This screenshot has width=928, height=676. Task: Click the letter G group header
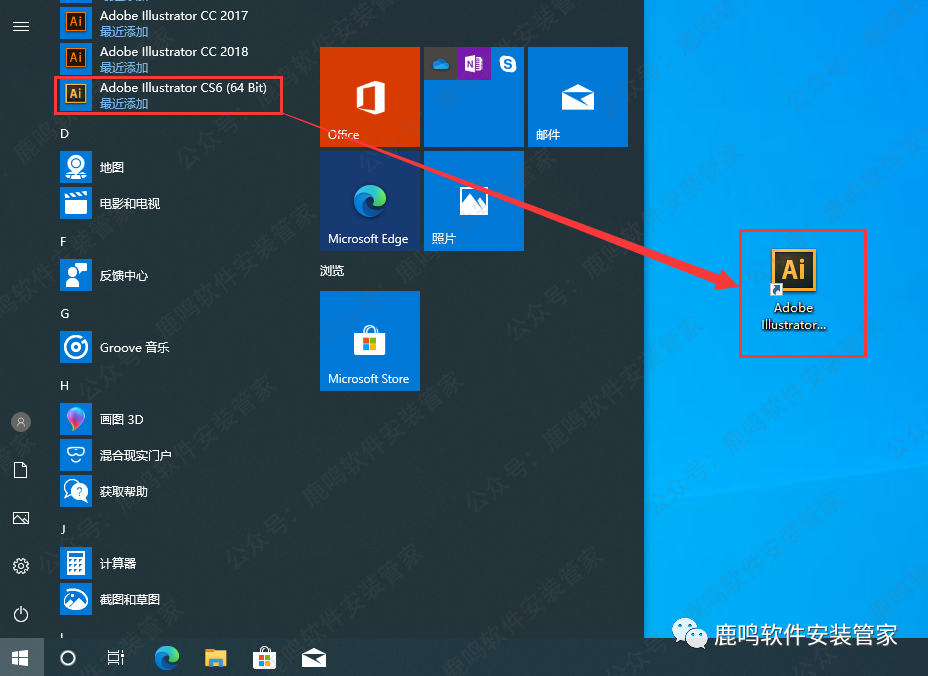point(64,313)
